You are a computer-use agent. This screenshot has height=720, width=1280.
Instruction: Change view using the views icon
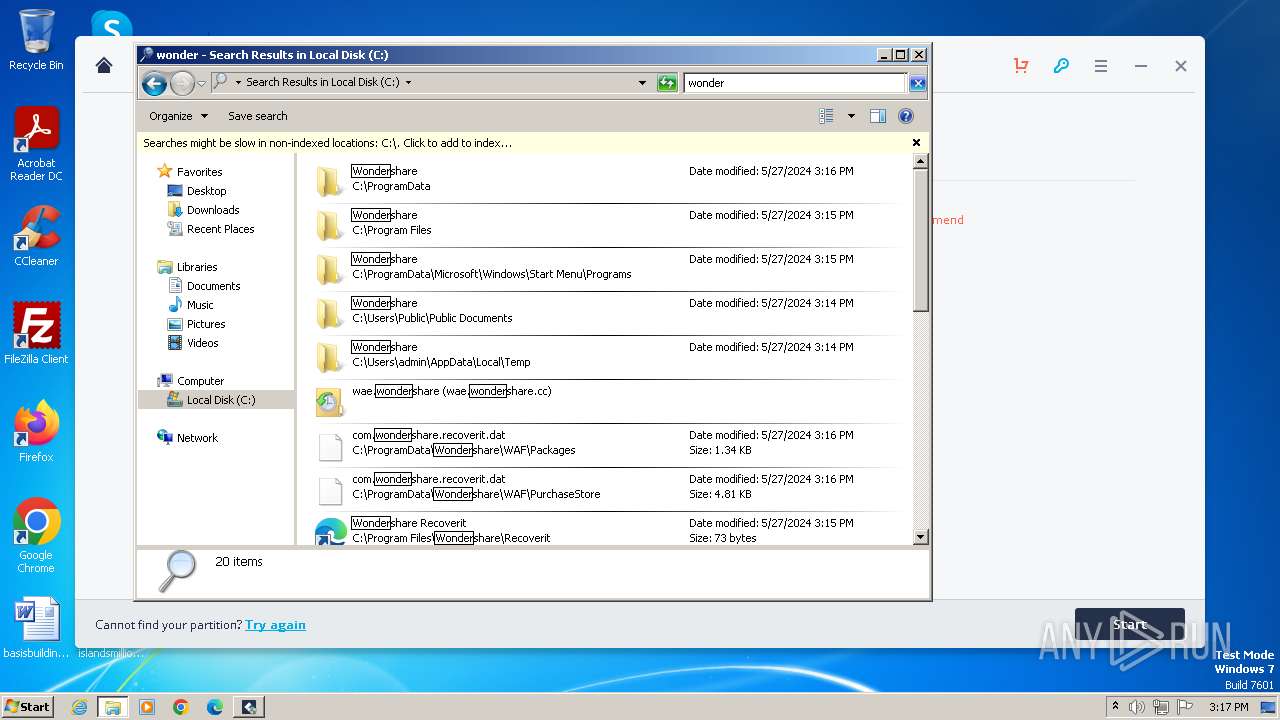click(826, 116)
